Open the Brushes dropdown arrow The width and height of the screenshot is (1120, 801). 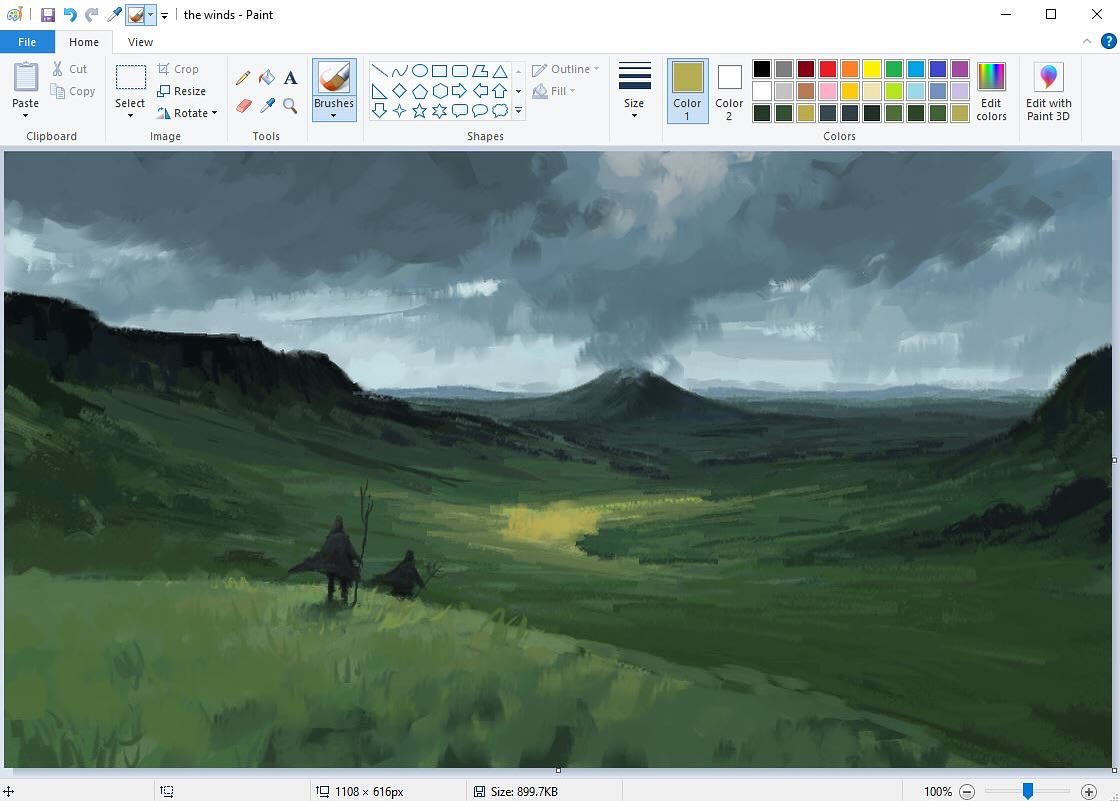pyautogui.click(x=334, y=116)
